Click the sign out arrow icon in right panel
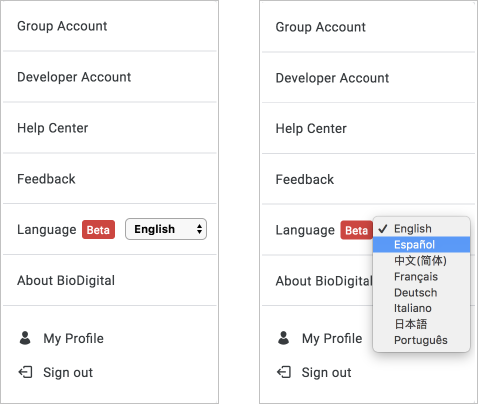 point(284,372)
